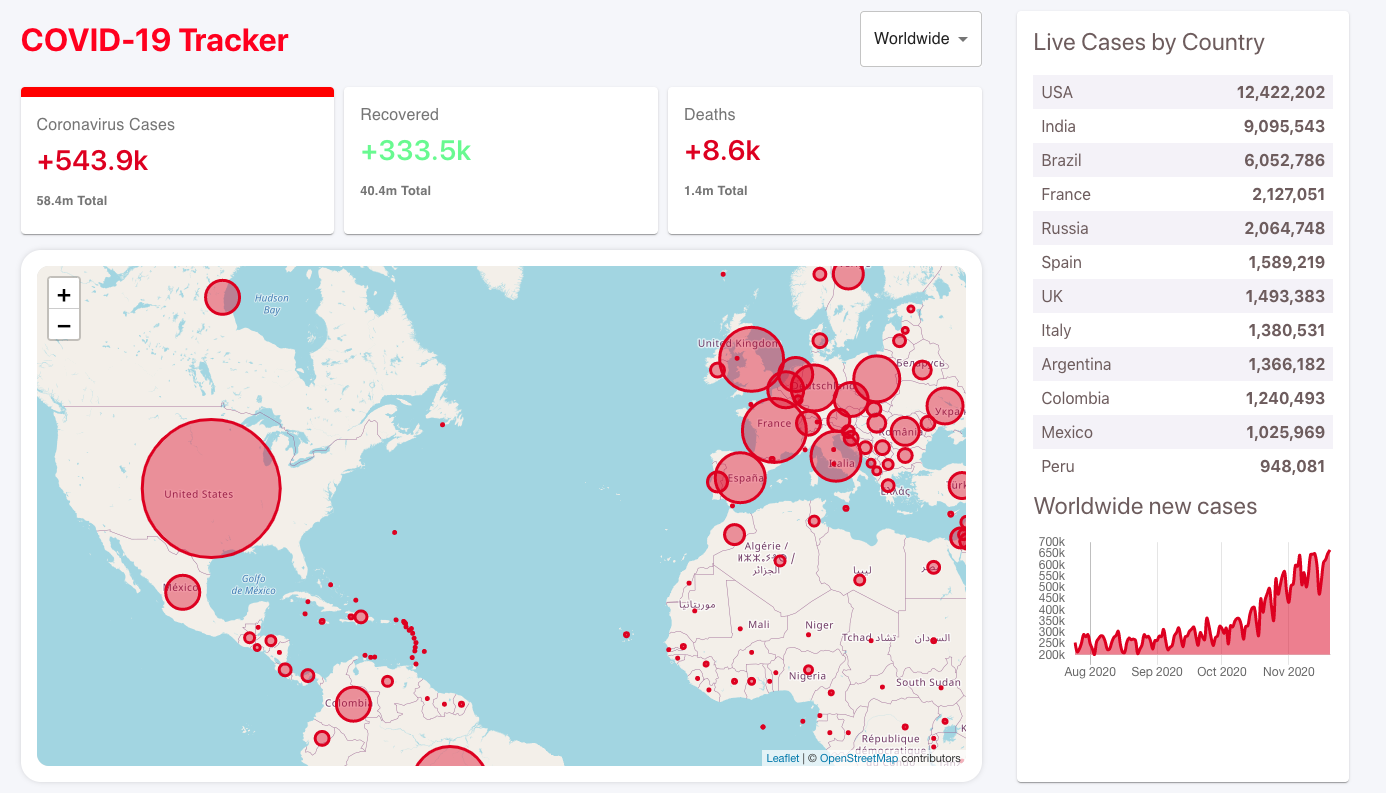Switch to the Deaths card
1386x793 pixels.
825,161
